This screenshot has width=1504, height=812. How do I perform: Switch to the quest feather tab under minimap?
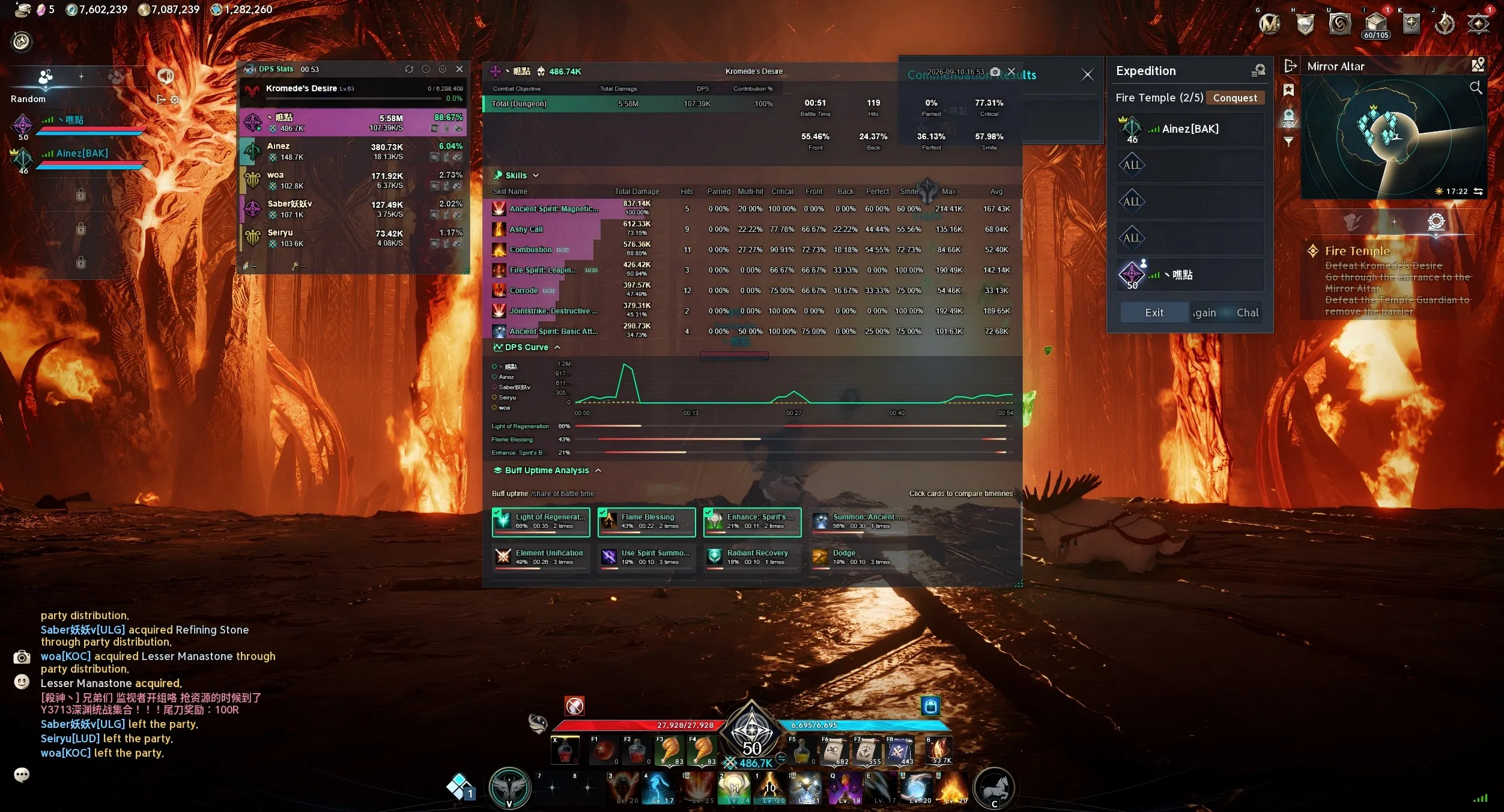(1351, 221)
